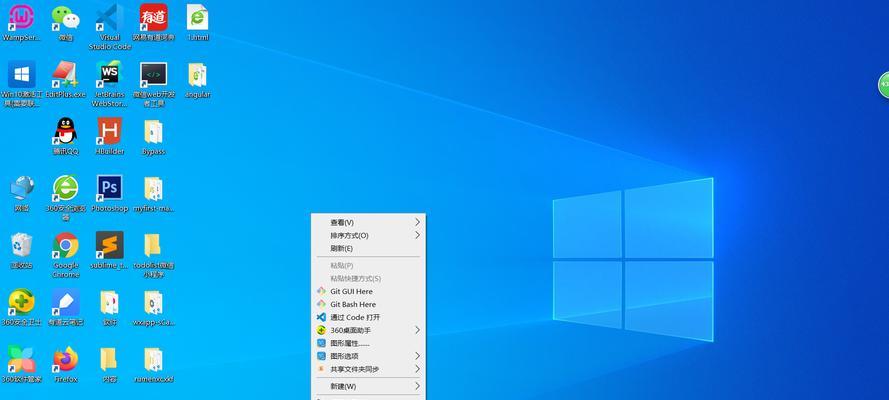Launch the Tencent QQ penguin icon
Screen dimensions: 889x400
point(66,137)
